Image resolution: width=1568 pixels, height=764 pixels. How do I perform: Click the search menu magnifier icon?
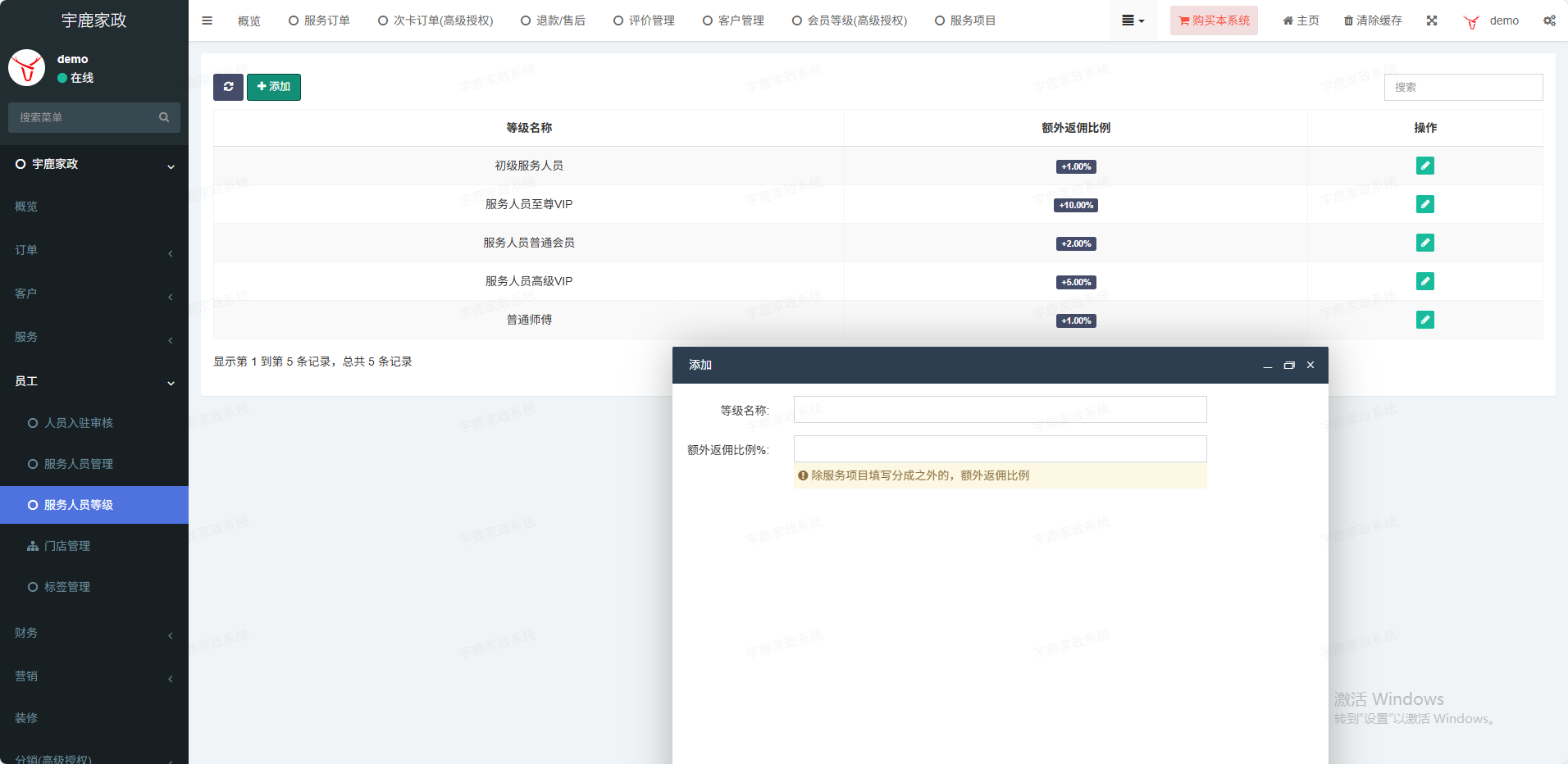click(x=164, y=117)
